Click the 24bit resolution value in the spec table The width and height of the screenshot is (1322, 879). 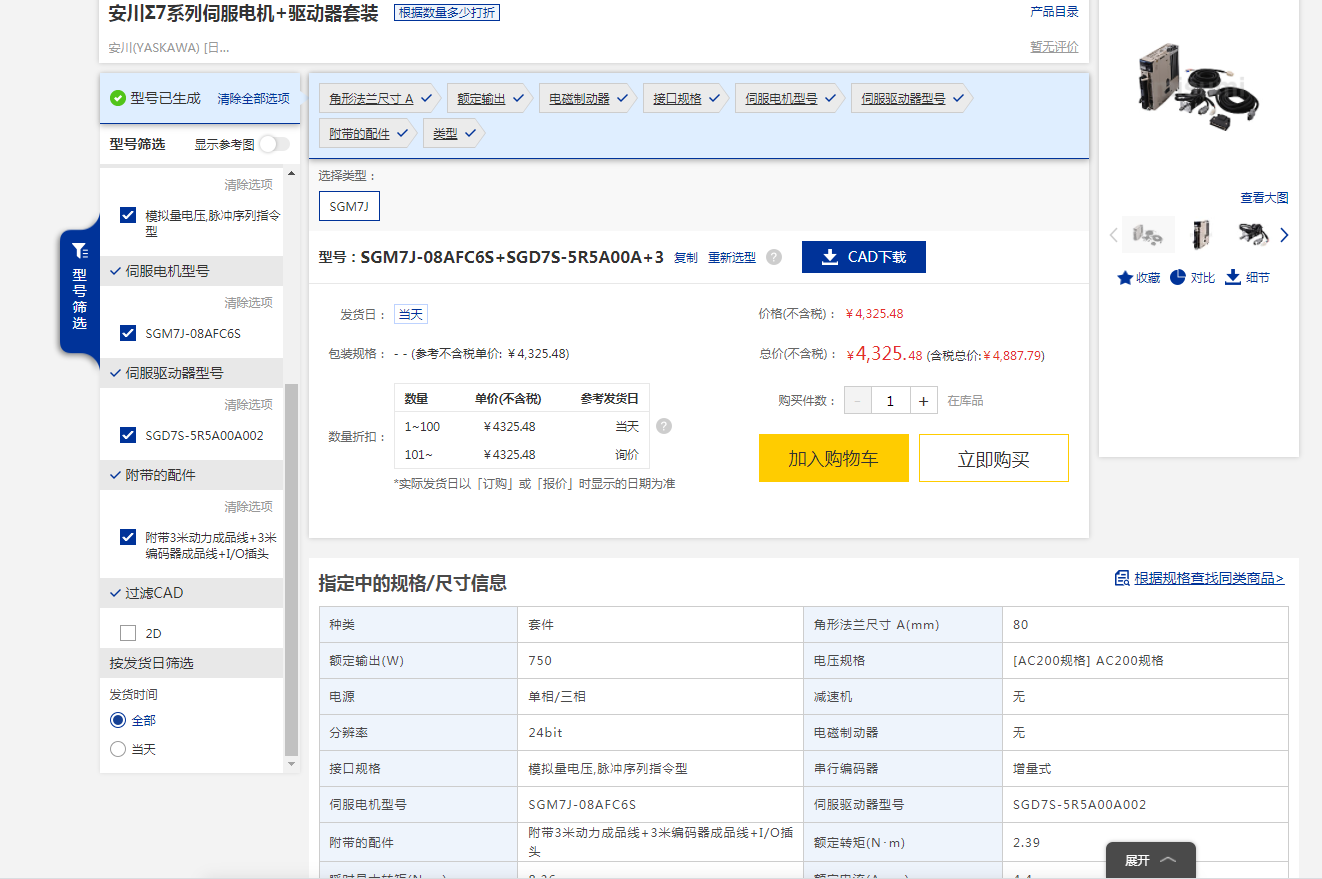pos(545,733)
